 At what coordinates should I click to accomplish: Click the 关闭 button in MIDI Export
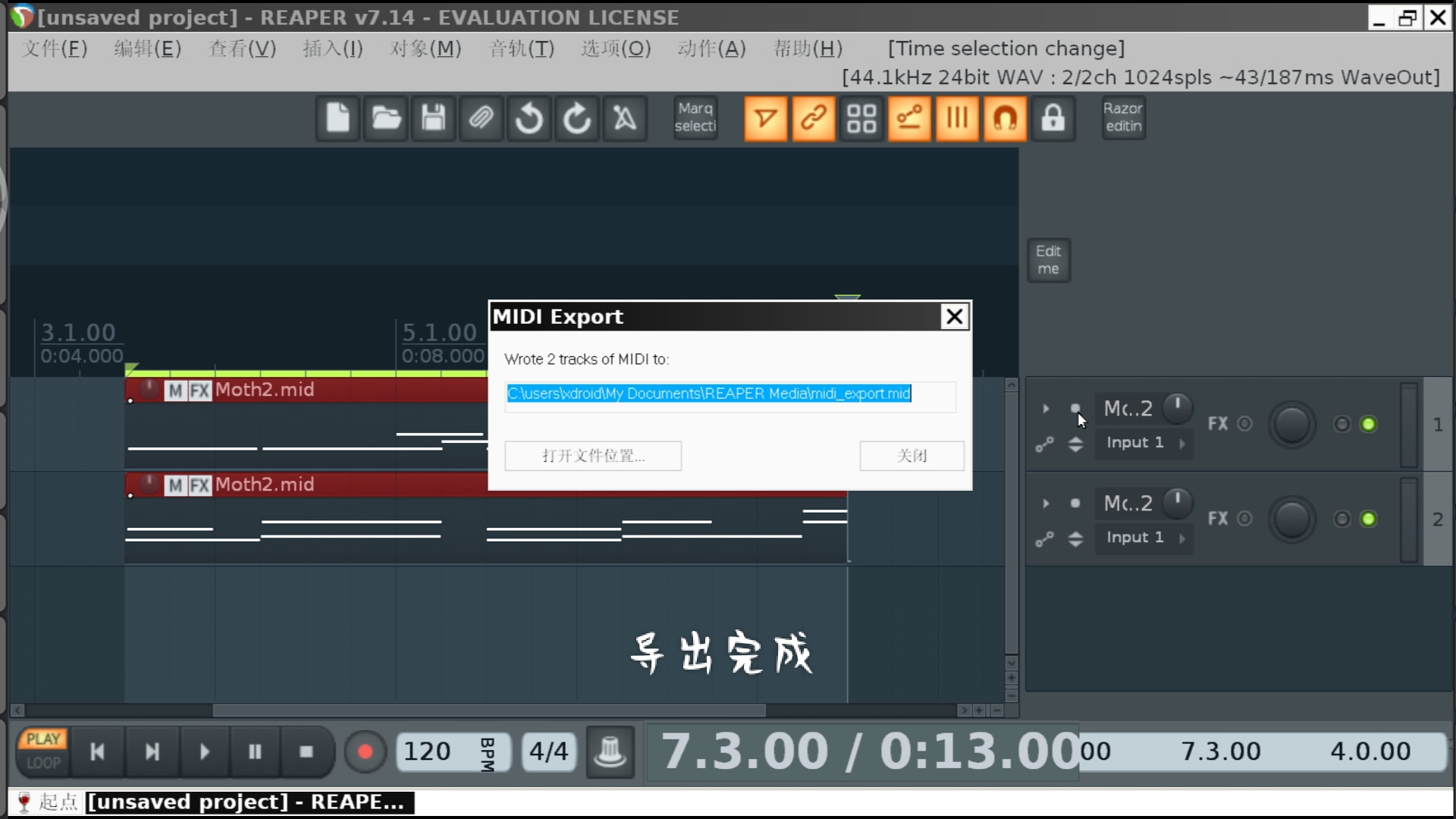coord(912,456)
